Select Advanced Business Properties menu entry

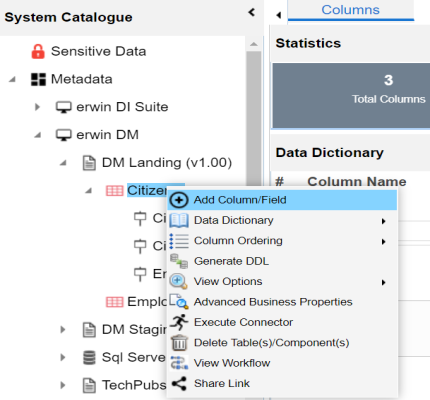click(282, 302)
